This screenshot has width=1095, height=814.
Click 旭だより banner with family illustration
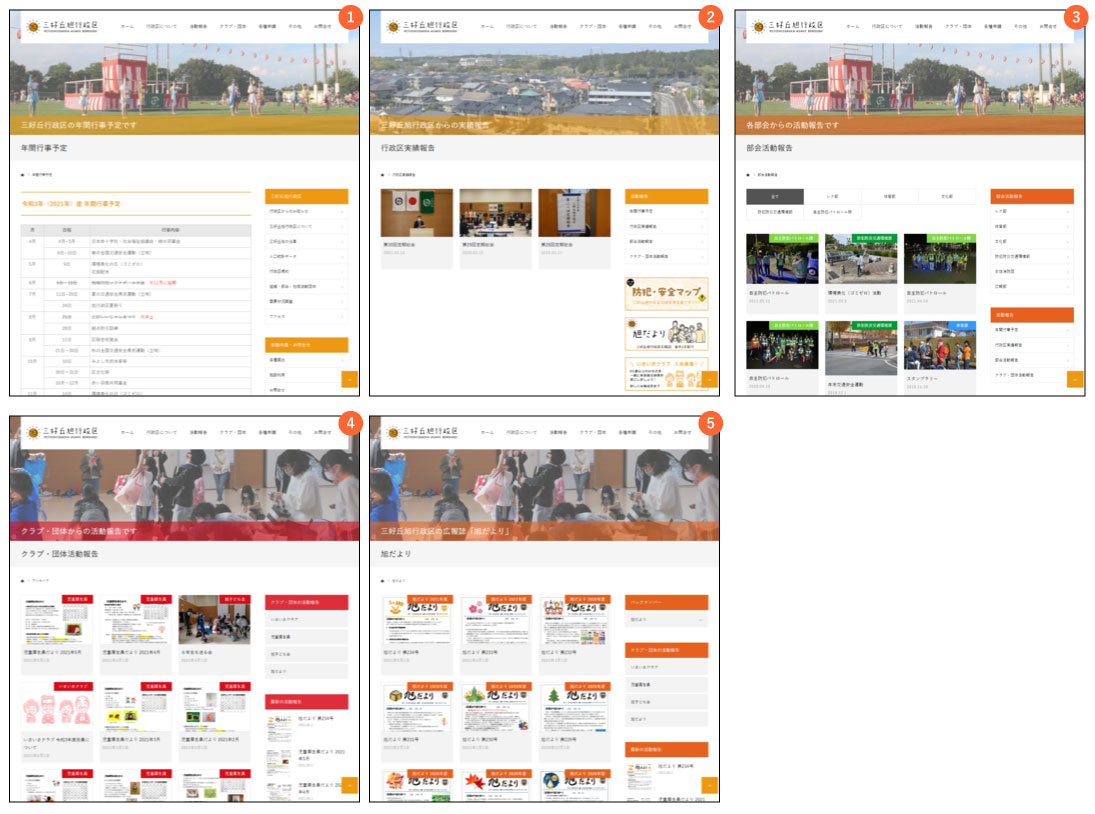click(666, 334)
